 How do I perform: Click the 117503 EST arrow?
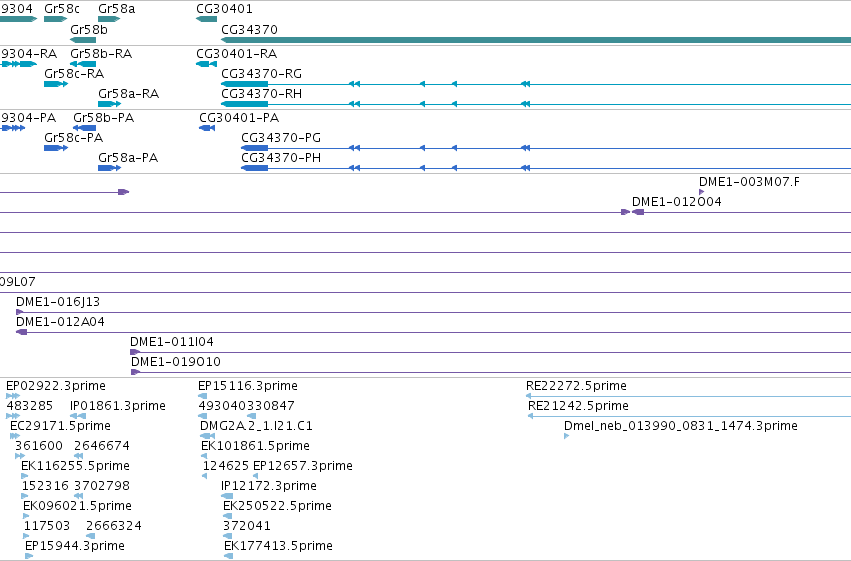click(x=27, y=536)
